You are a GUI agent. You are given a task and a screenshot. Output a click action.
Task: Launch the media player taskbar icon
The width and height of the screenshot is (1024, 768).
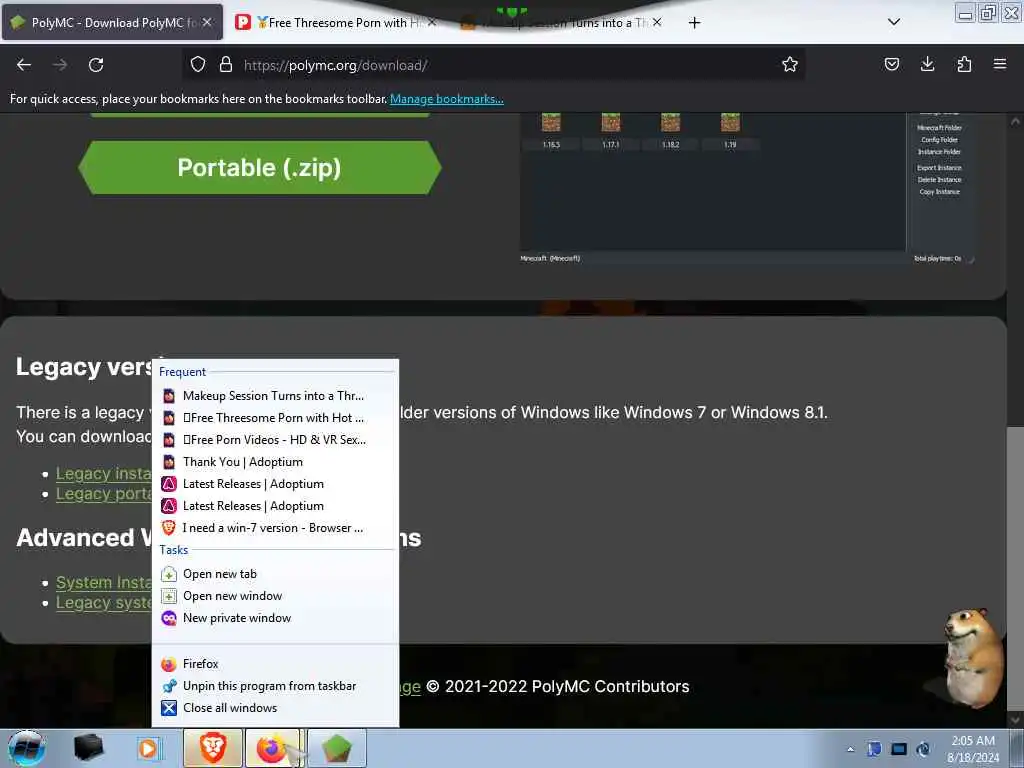[148, 748]
